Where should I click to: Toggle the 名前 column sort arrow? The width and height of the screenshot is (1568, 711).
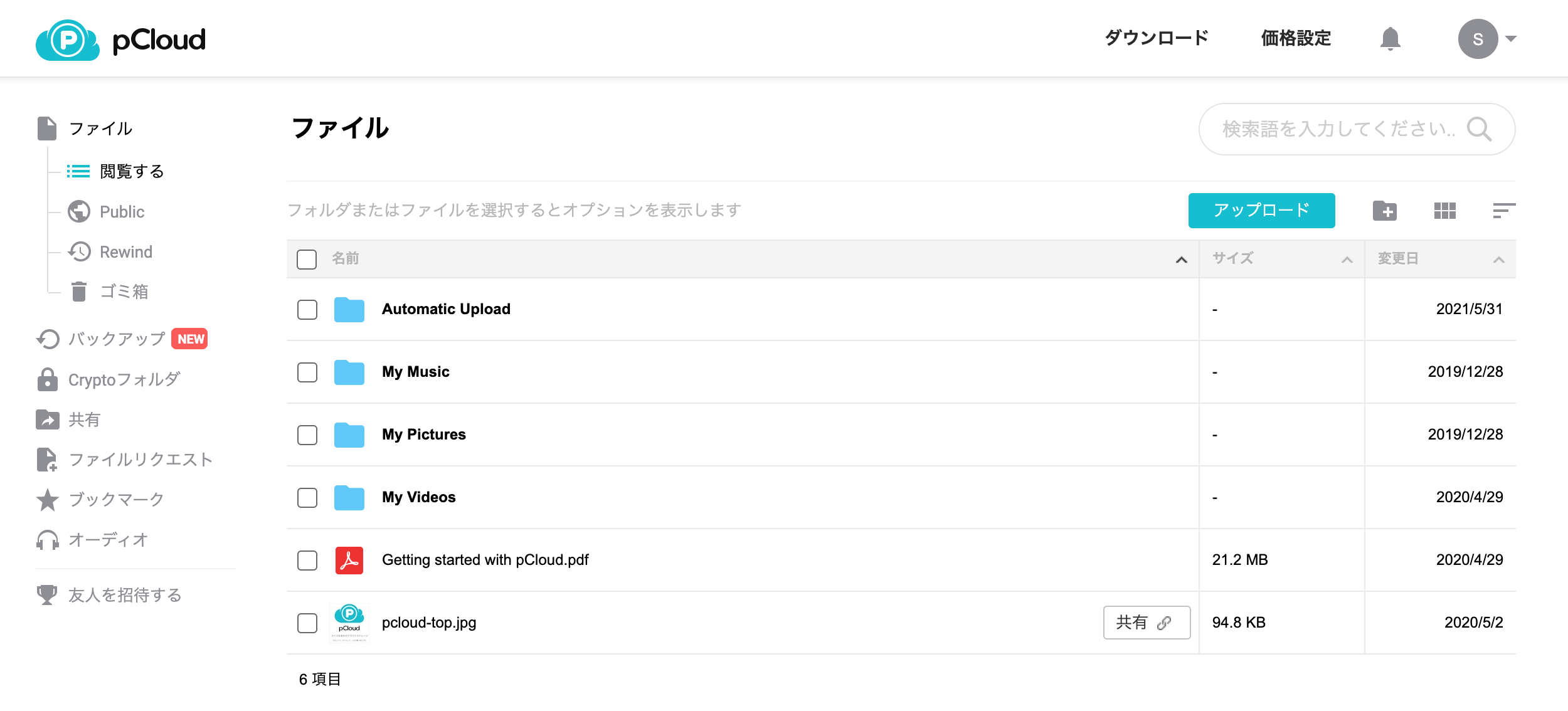[1181, 260]
